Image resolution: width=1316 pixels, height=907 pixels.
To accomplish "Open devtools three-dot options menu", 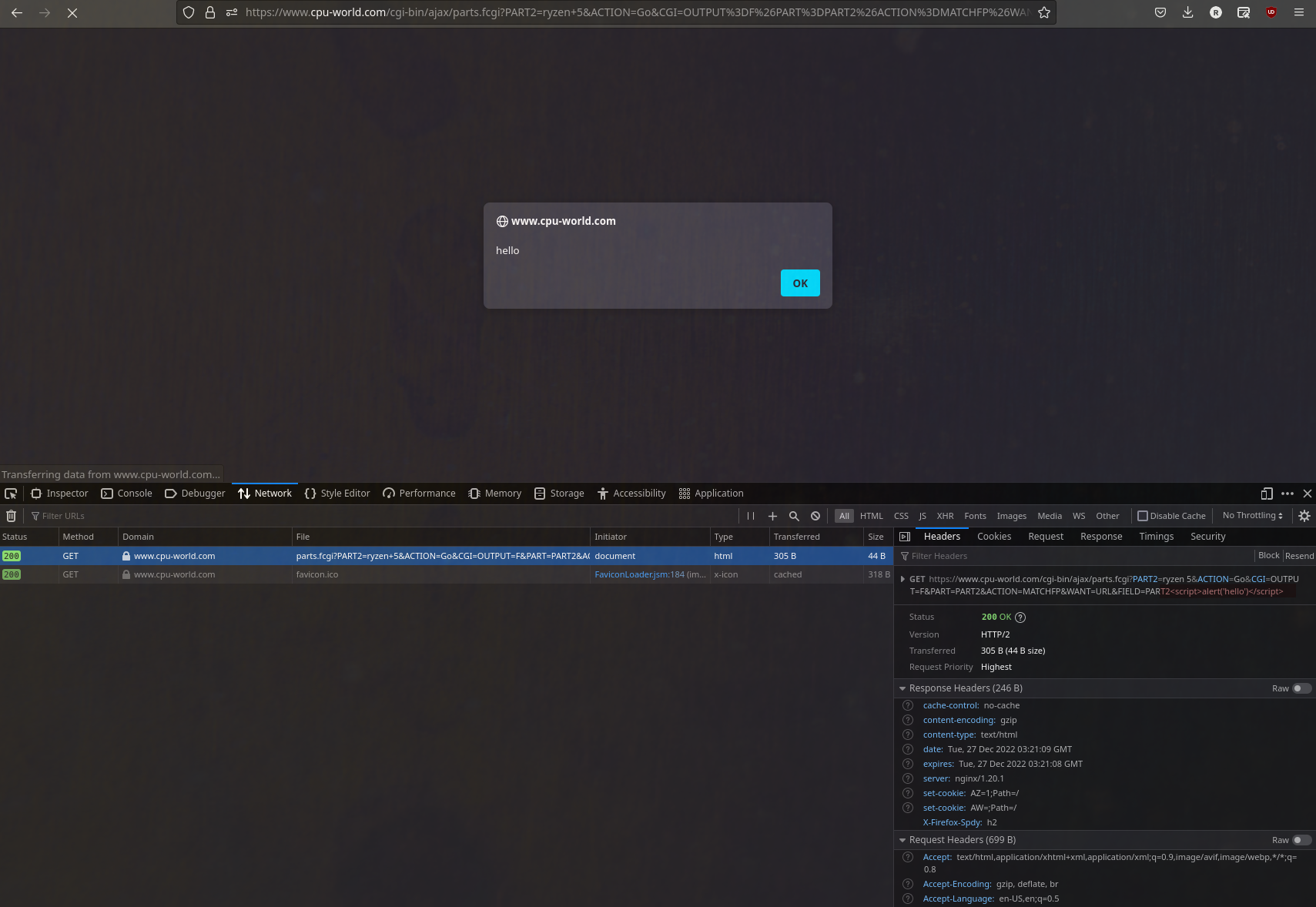I will [x=1288, y=494].
